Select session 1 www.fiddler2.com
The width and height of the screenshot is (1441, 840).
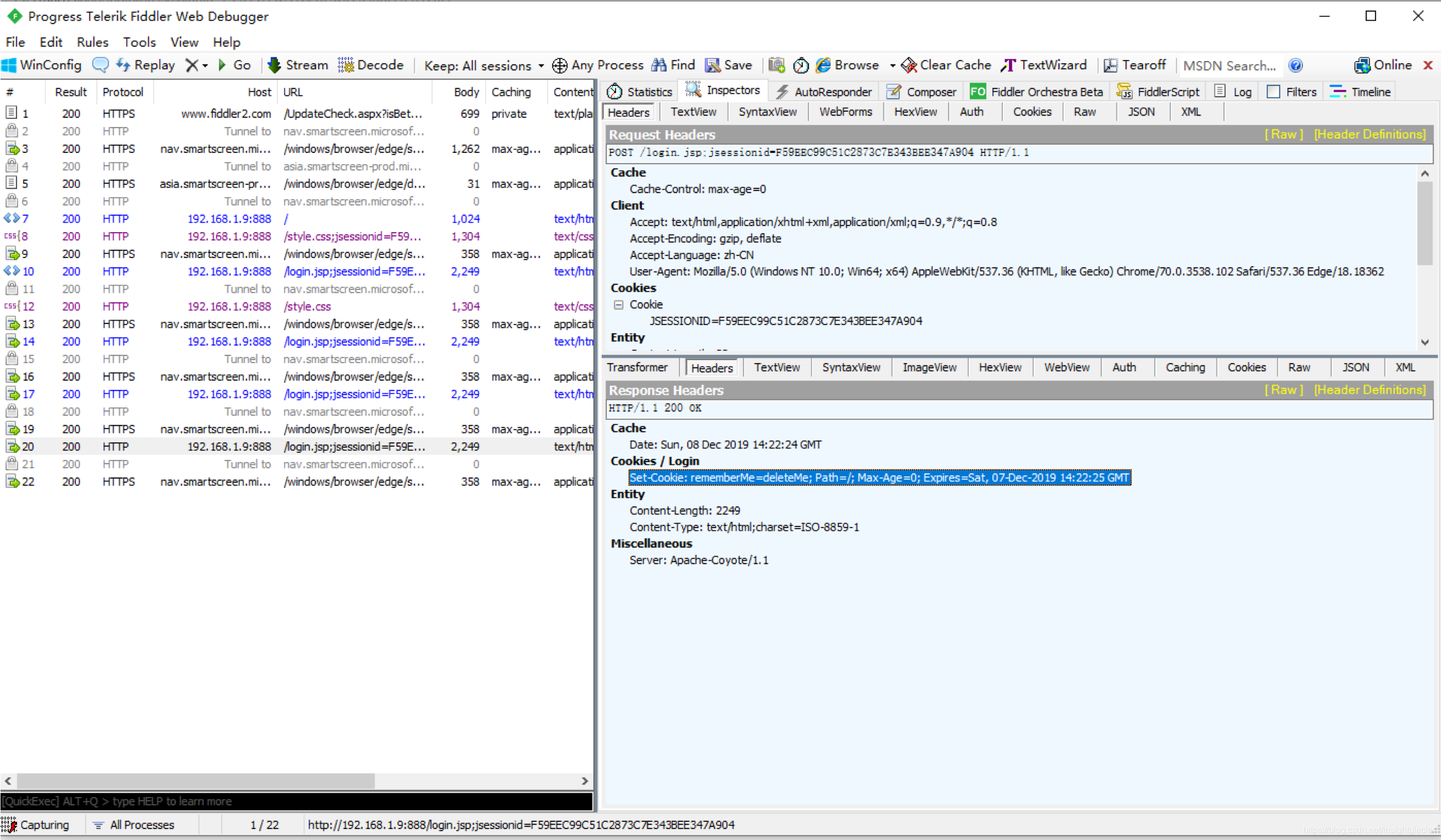coord(297,114)
